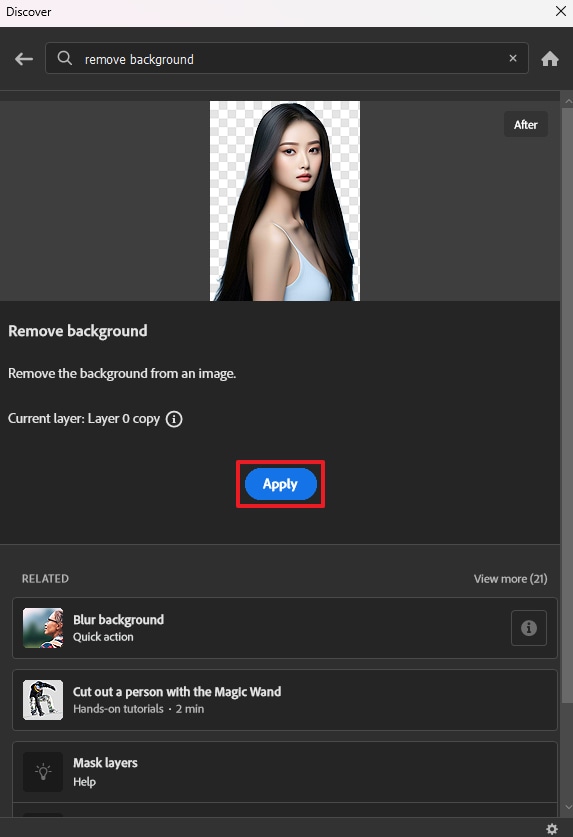Click the remove background search field
Image resolution: width=573 pixels, height=837 pixels.
click(x=287, y=58)
